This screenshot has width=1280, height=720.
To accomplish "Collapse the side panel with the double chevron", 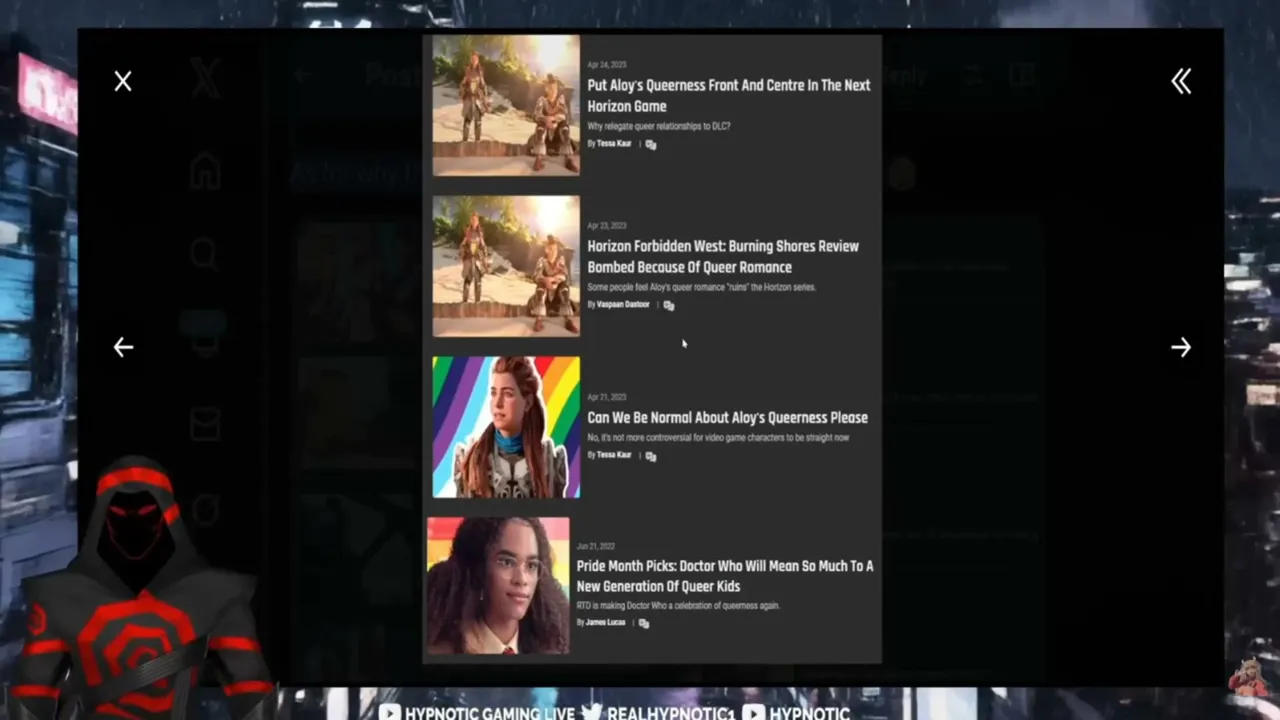I will [x=1181, y=81].
